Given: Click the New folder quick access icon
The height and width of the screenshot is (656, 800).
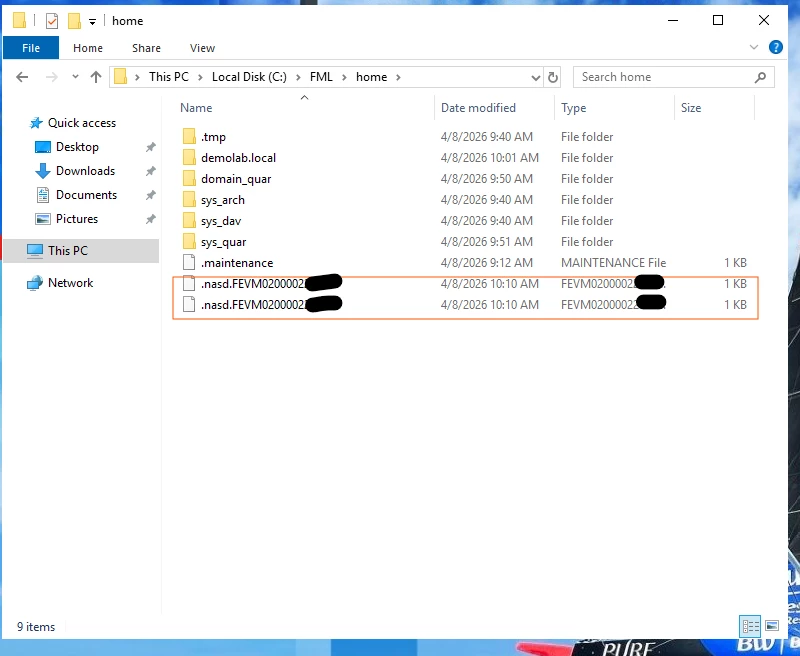Looking at the screenshot, I should (x=74, y=21).
